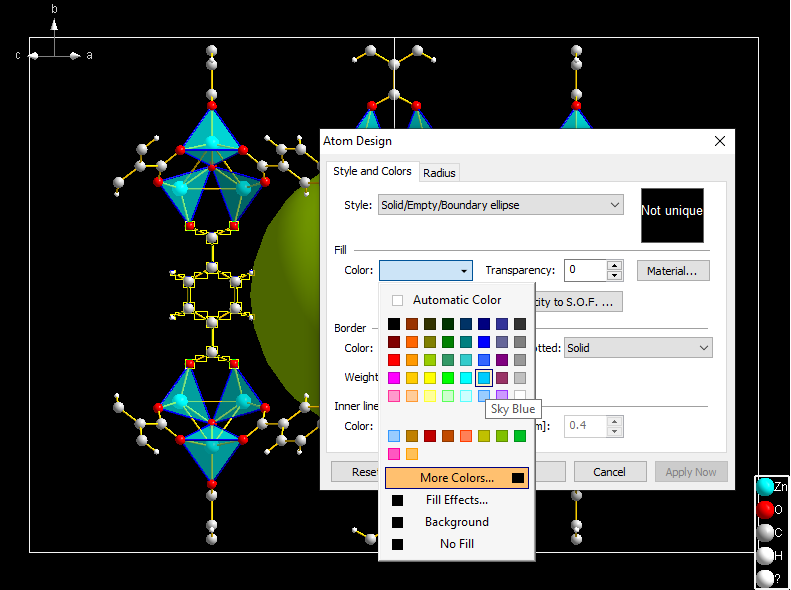Image resolution: width=791 pixels, height=590 pixels.
Task: Click the red O atom legend sphere
Action: (765, 510)
